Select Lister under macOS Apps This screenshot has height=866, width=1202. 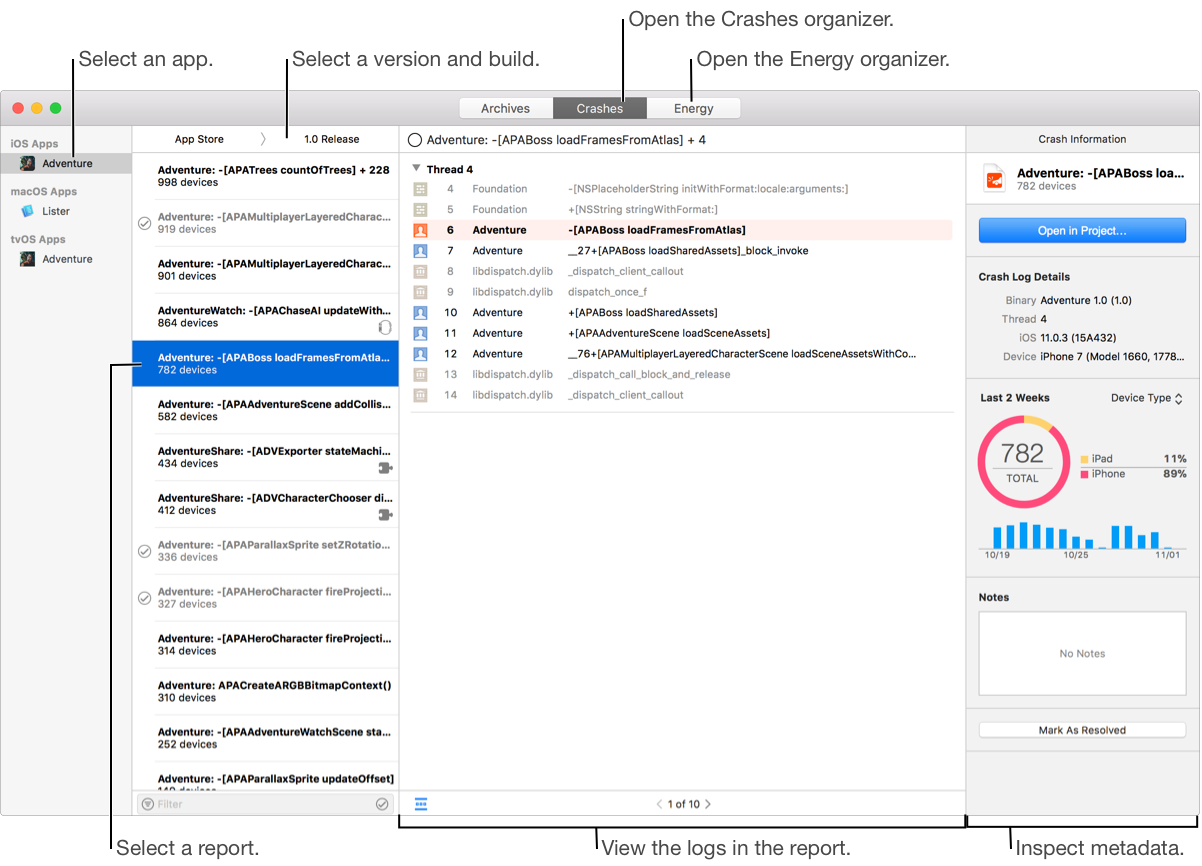(67, 211)
